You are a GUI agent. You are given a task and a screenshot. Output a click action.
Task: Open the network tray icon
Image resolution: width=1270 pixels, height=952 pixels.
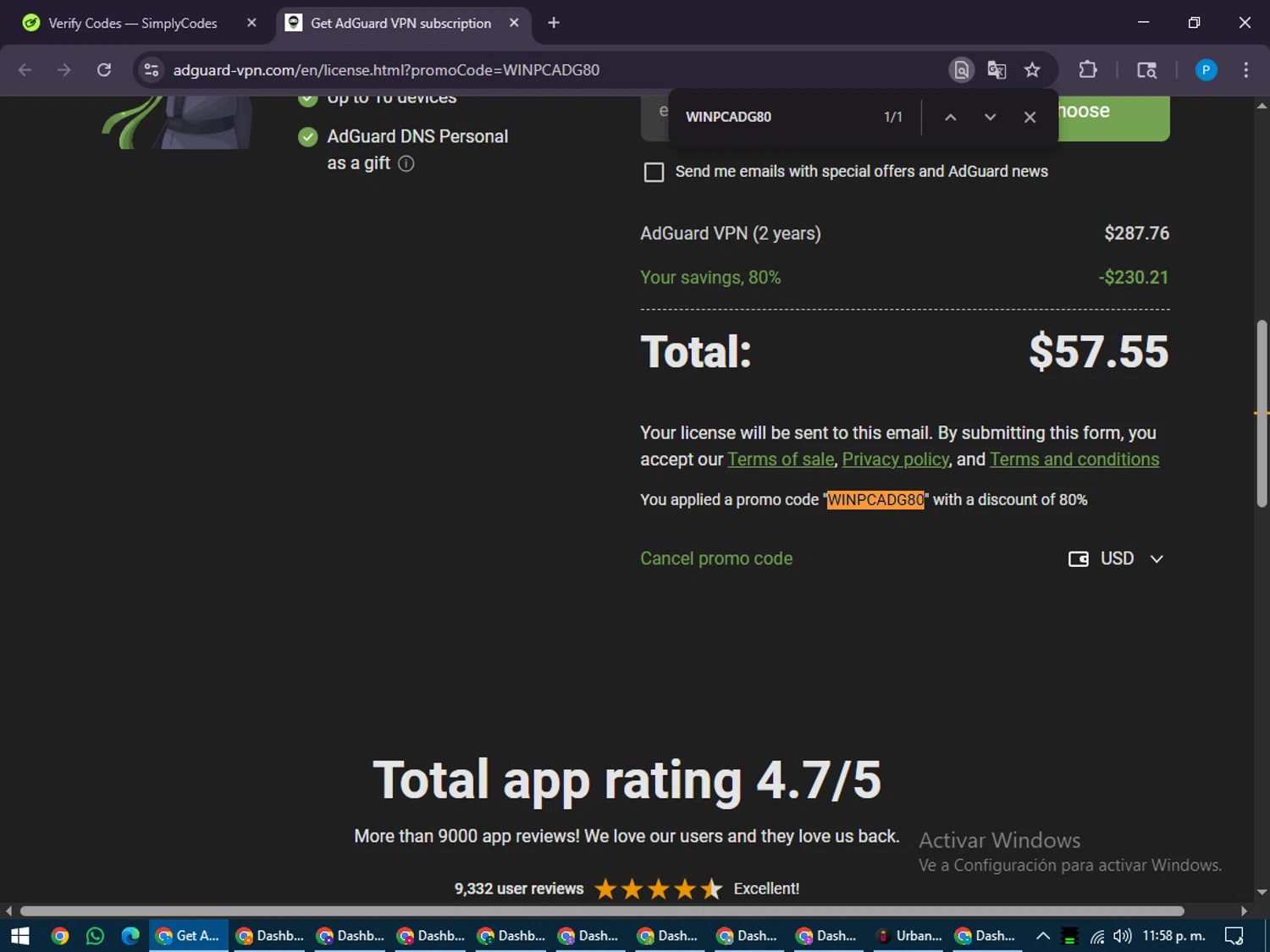tap(1097, 936)
